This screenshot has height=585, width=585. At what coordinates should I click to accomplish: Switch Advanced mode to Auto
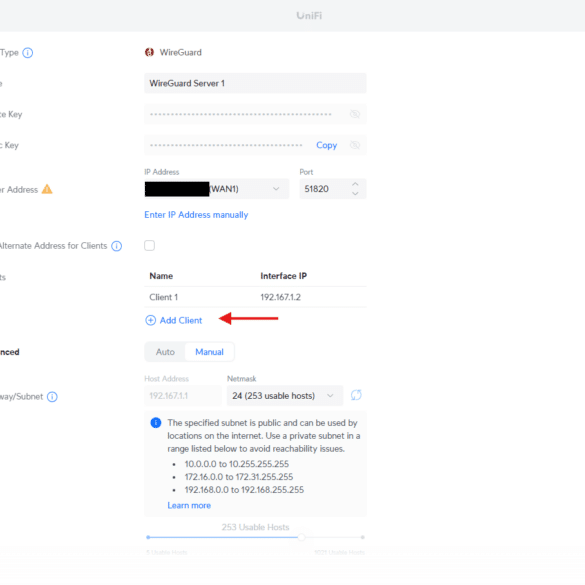pos(165,352)
